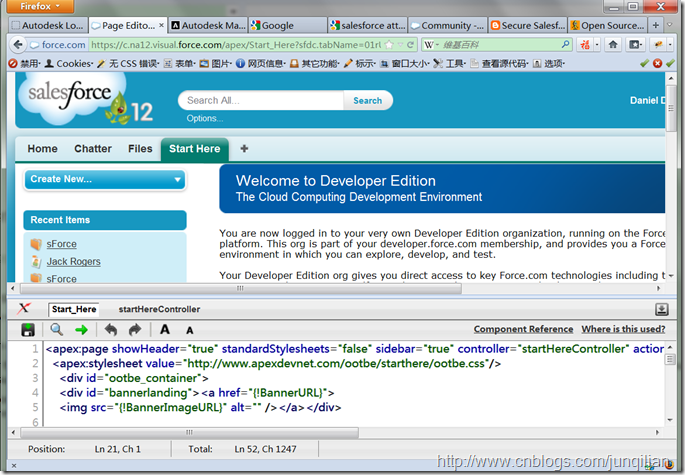Open the Where is this used? link
The image size is (685, 475).
pos(623,329)
